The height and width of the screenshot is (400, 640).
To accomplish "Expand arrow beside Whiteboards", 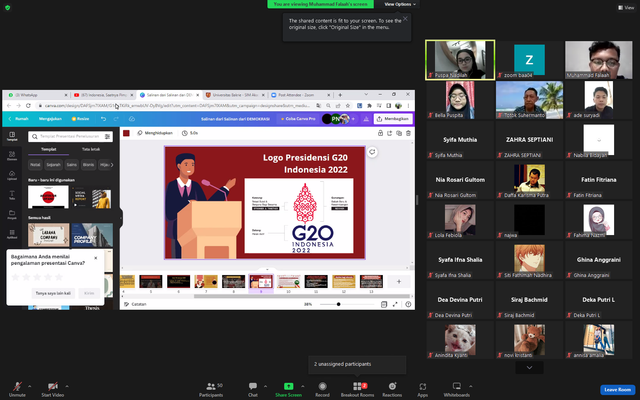I will [x=471, y=386].
